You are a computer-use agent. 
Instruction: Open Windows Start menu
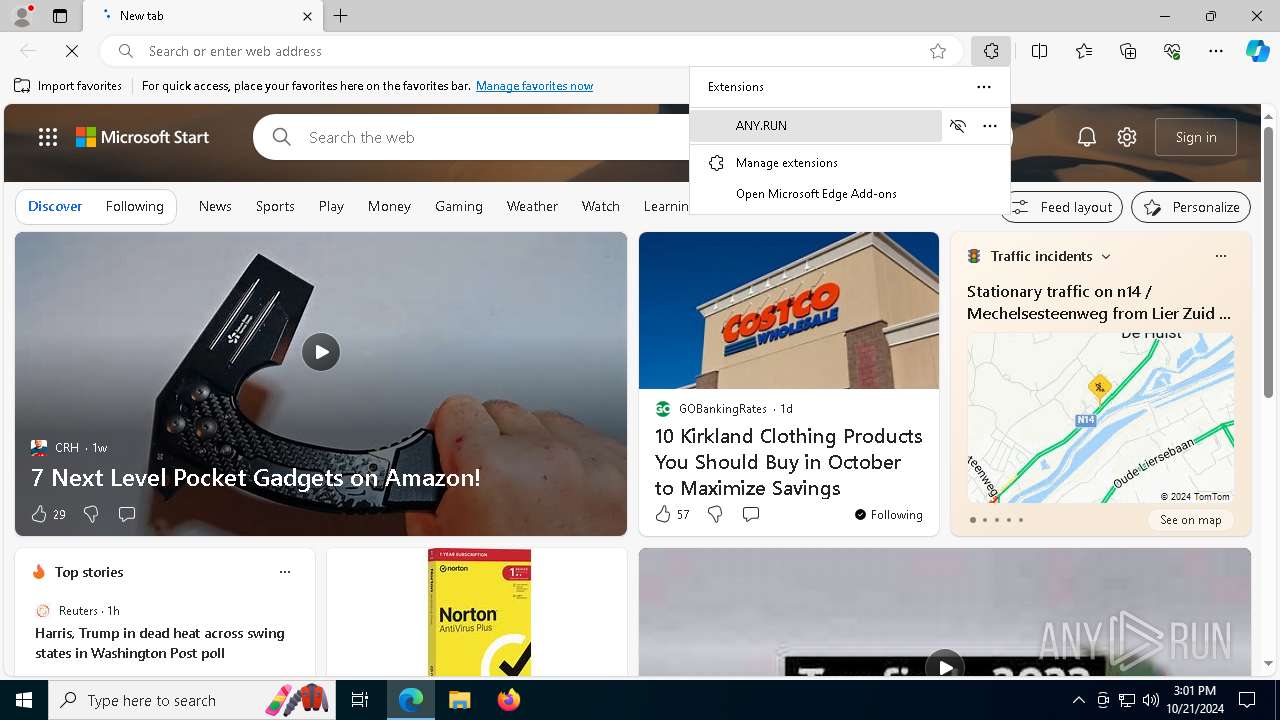click(x=24, y=700)
